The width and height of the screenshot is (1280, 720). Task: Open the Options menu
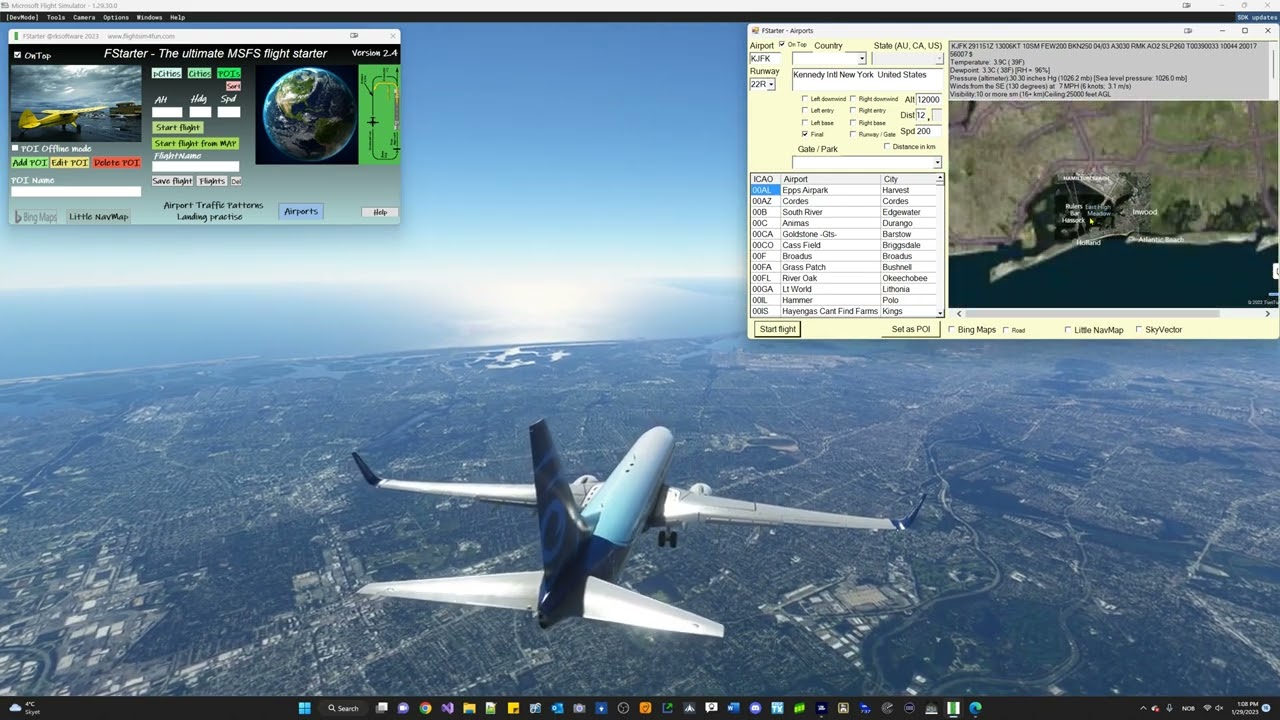point(116,17)
